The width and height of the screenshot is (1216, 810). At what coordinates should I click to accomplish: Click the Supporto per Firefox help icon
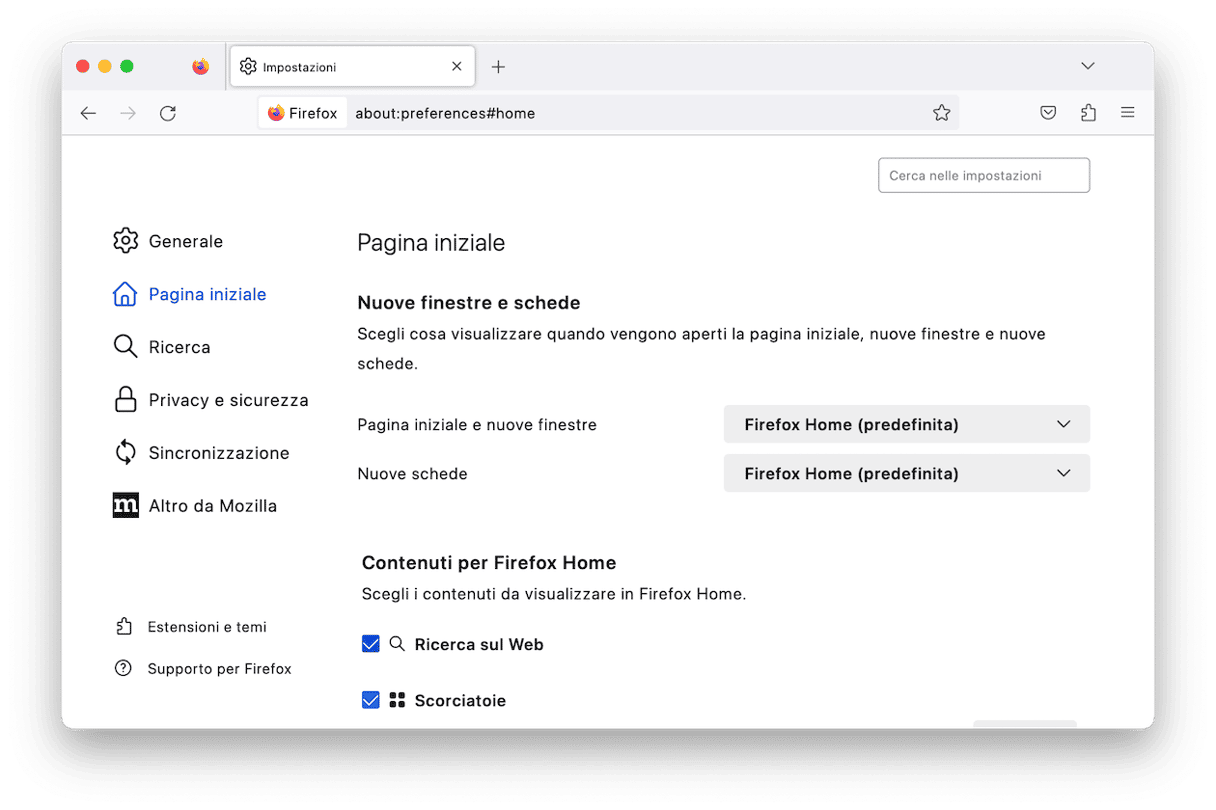(123, 668)
